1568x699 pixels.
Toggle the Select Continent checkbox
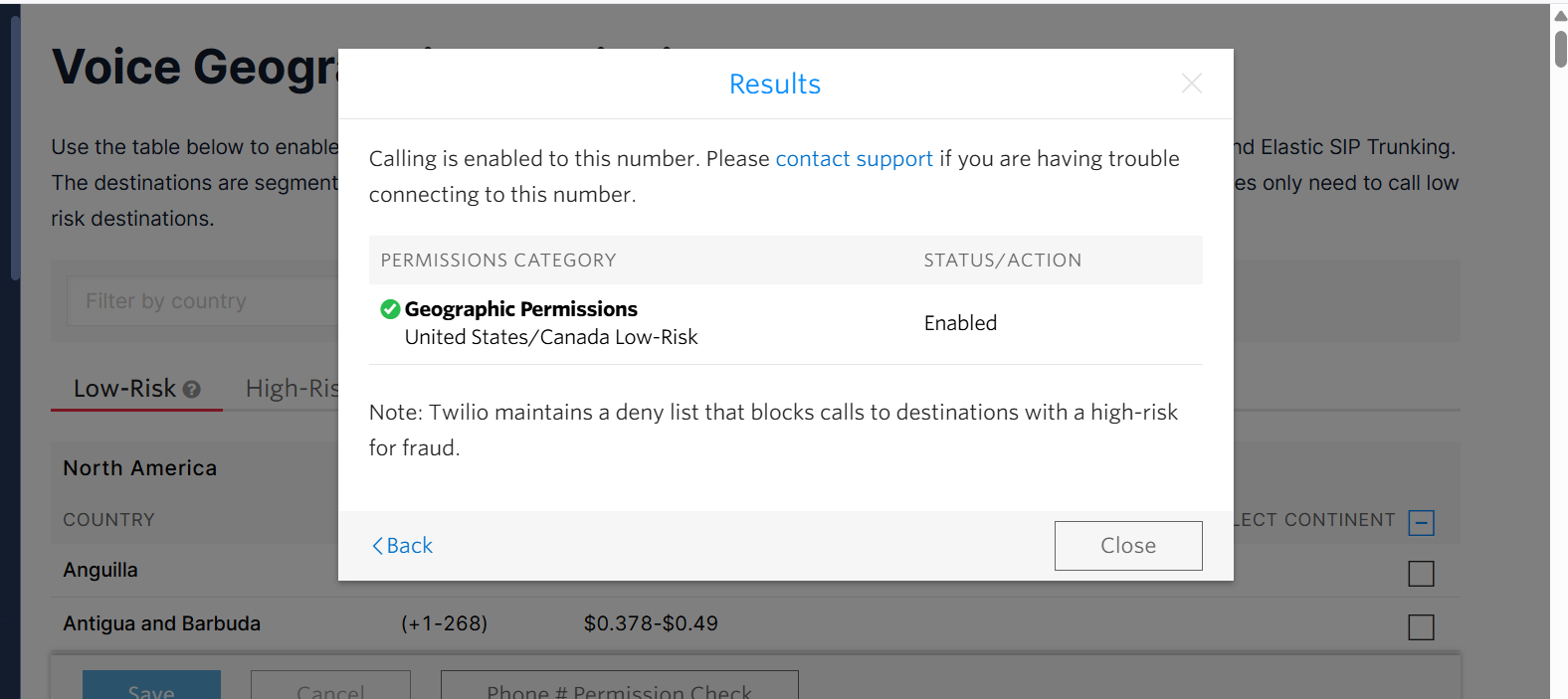(x=1421, y=523)
